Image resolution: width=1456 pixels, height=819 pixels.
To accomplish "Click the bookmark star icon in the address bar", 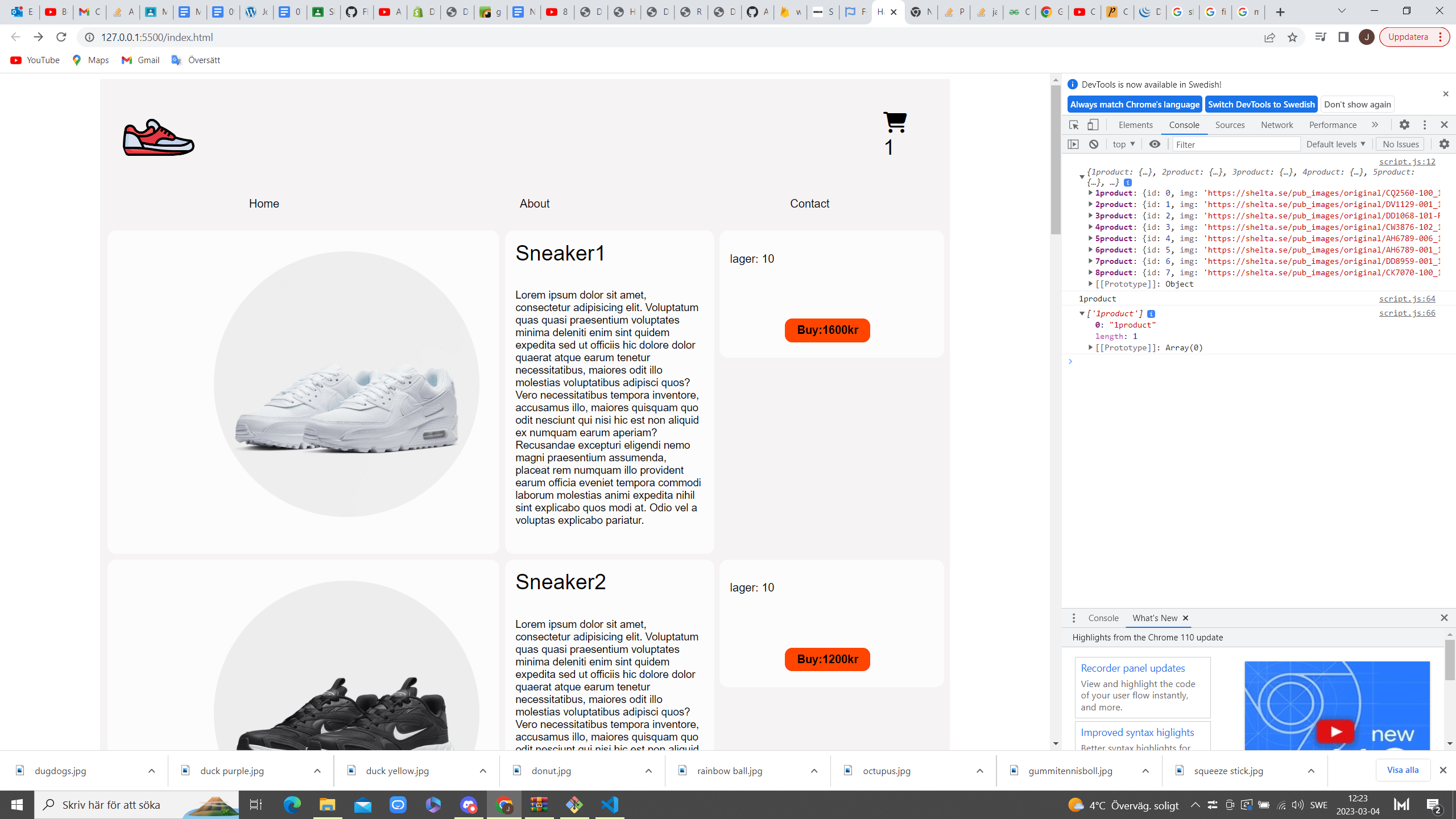I will click(1292, 37).
